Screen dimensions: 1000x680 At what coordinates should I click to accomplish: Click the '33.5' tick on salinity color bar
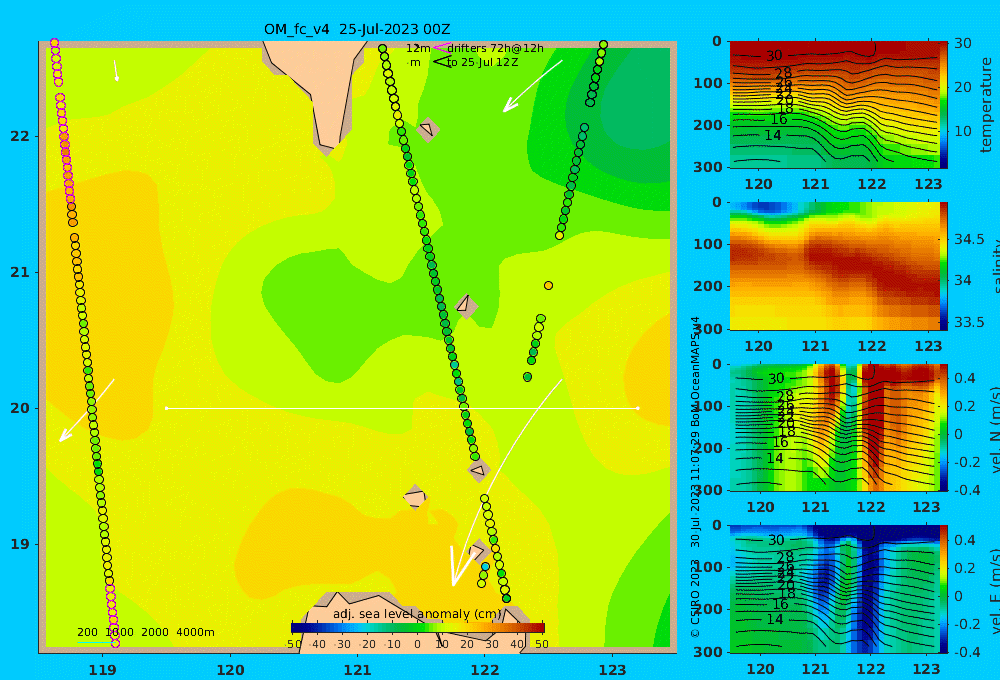pos(969,322)
